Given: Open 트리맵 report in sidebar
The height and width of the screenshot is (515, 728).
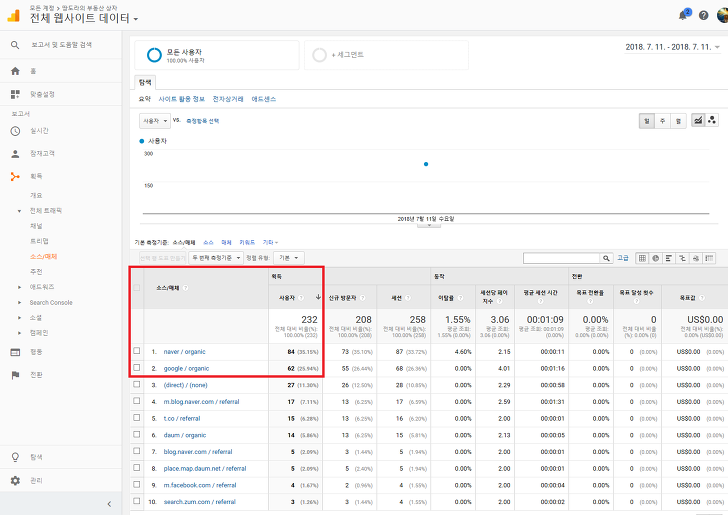Looking at the screenshot, I should (39, 241).
